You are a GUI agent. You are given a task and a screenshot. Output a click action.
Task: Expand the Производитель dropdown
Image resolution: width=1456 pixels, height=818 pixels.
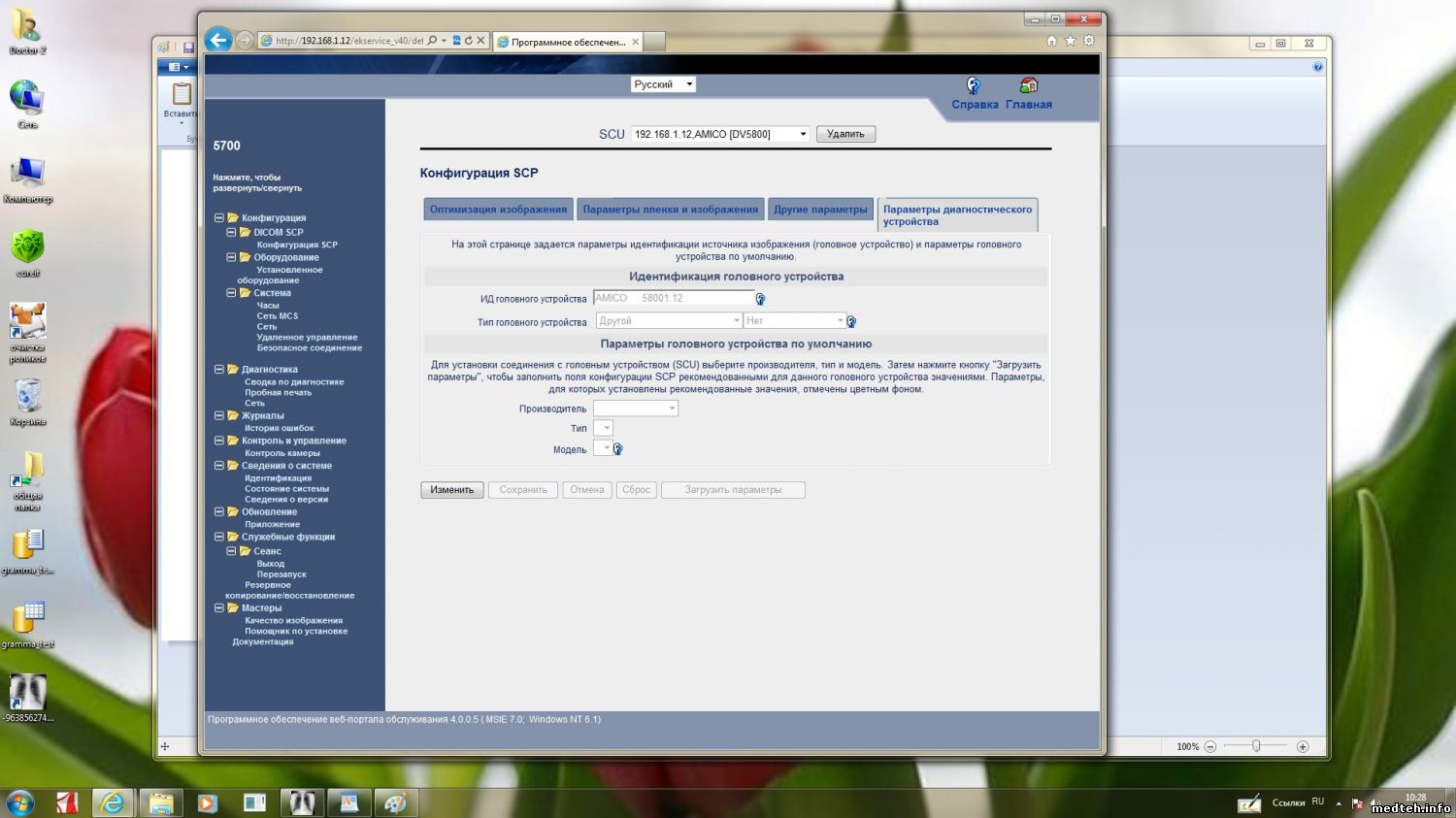[636, 409]
